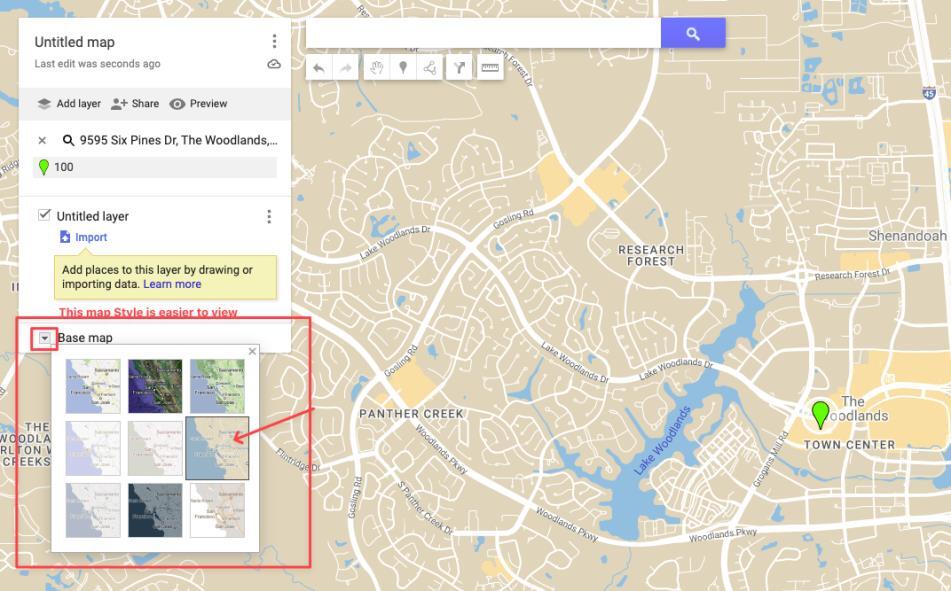Choose the default Map base style thumbnail
Image resolution: width=951 pixels, height=591 pixels.
(x=93, y=386)
